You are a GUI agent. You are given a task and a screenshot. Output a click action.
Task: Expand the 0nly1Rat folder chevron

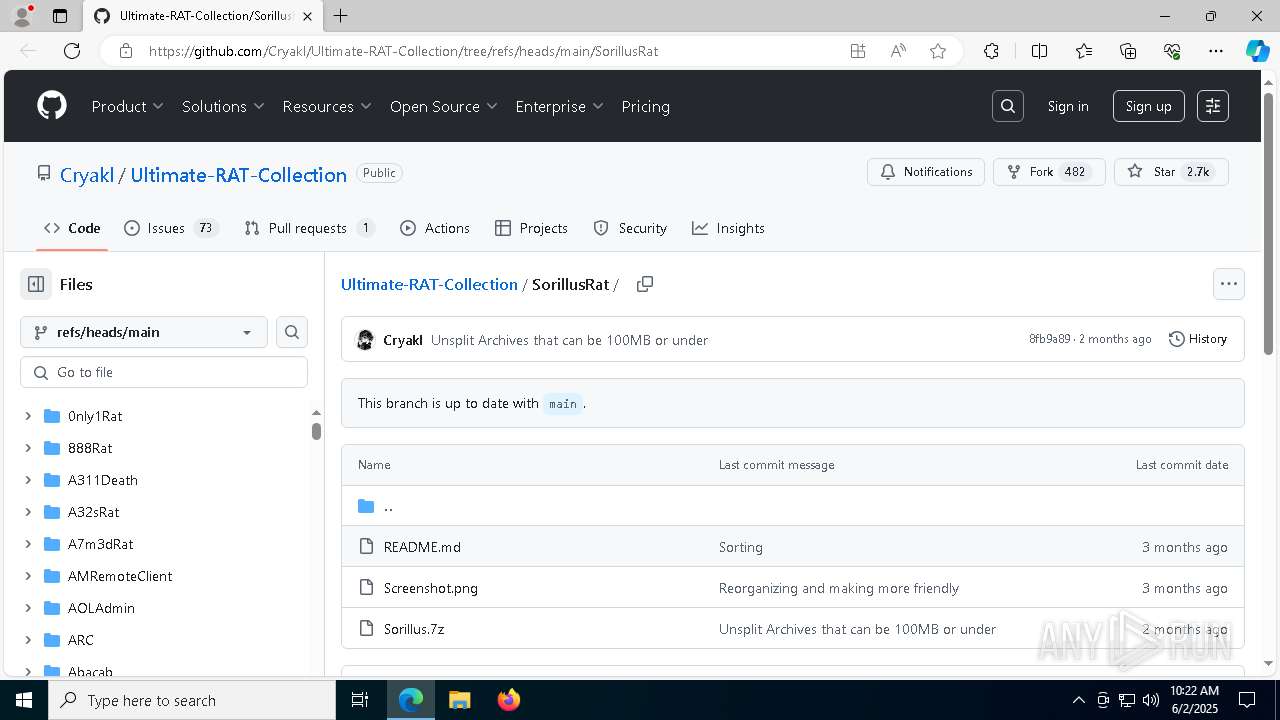pos(28,416)
